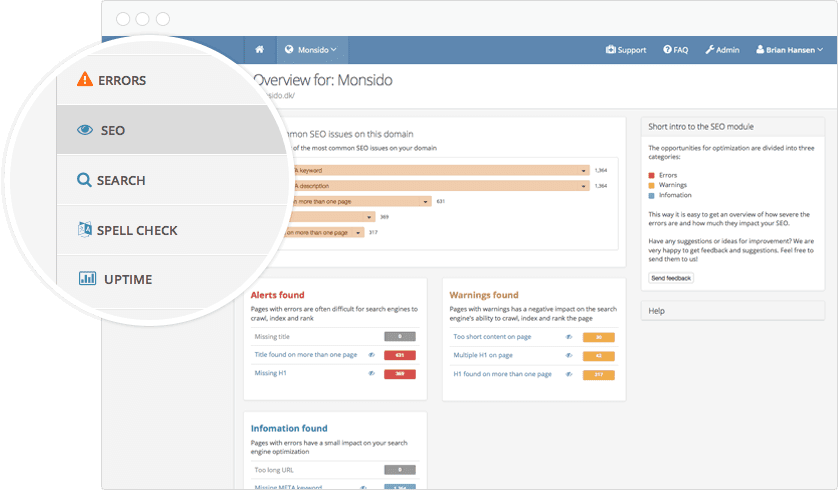
Task: Expand dropdown arrow on the 317 bar
Action: [358, 232]
